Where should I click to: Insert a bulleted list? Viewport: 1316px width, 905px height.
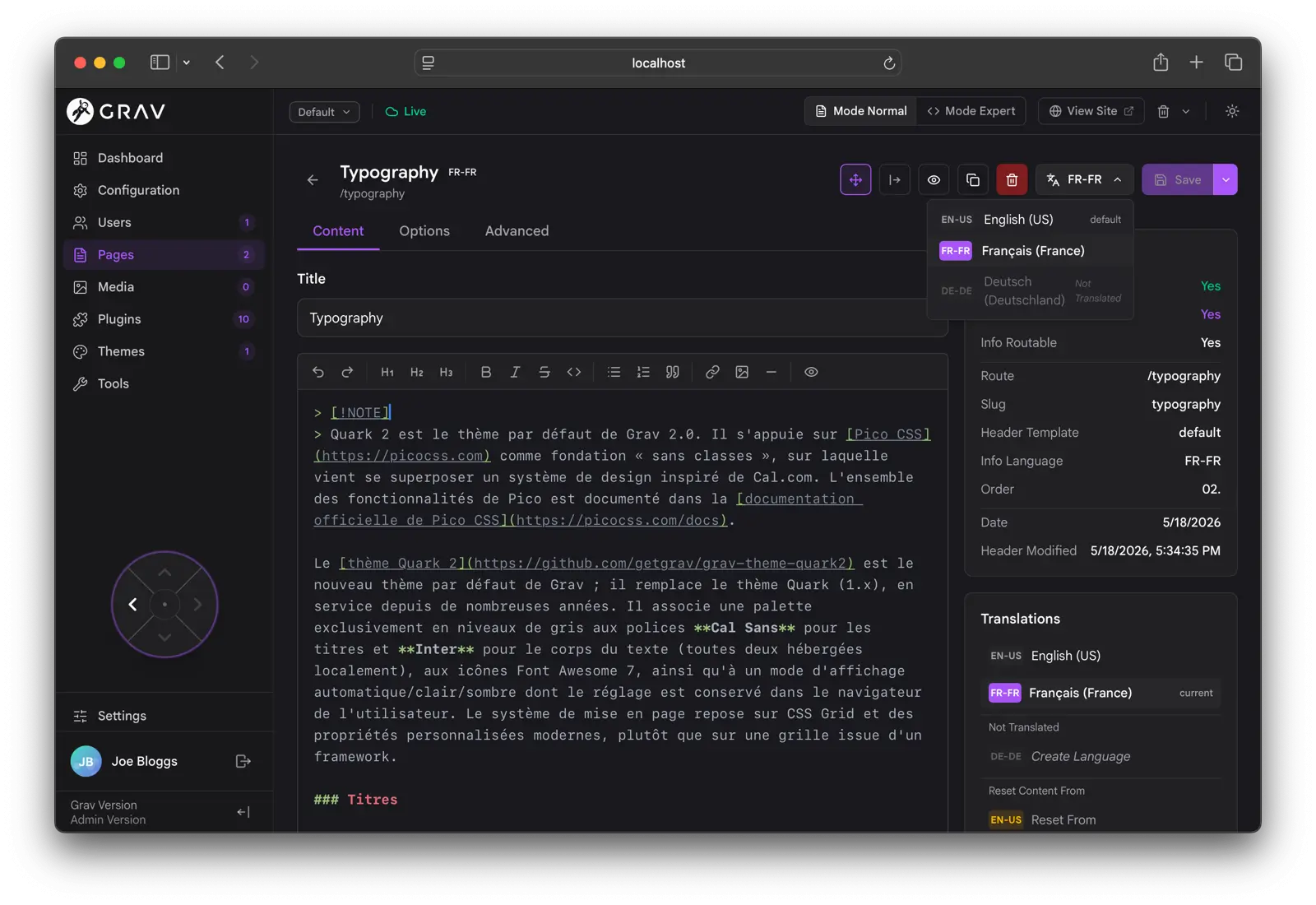614,372
